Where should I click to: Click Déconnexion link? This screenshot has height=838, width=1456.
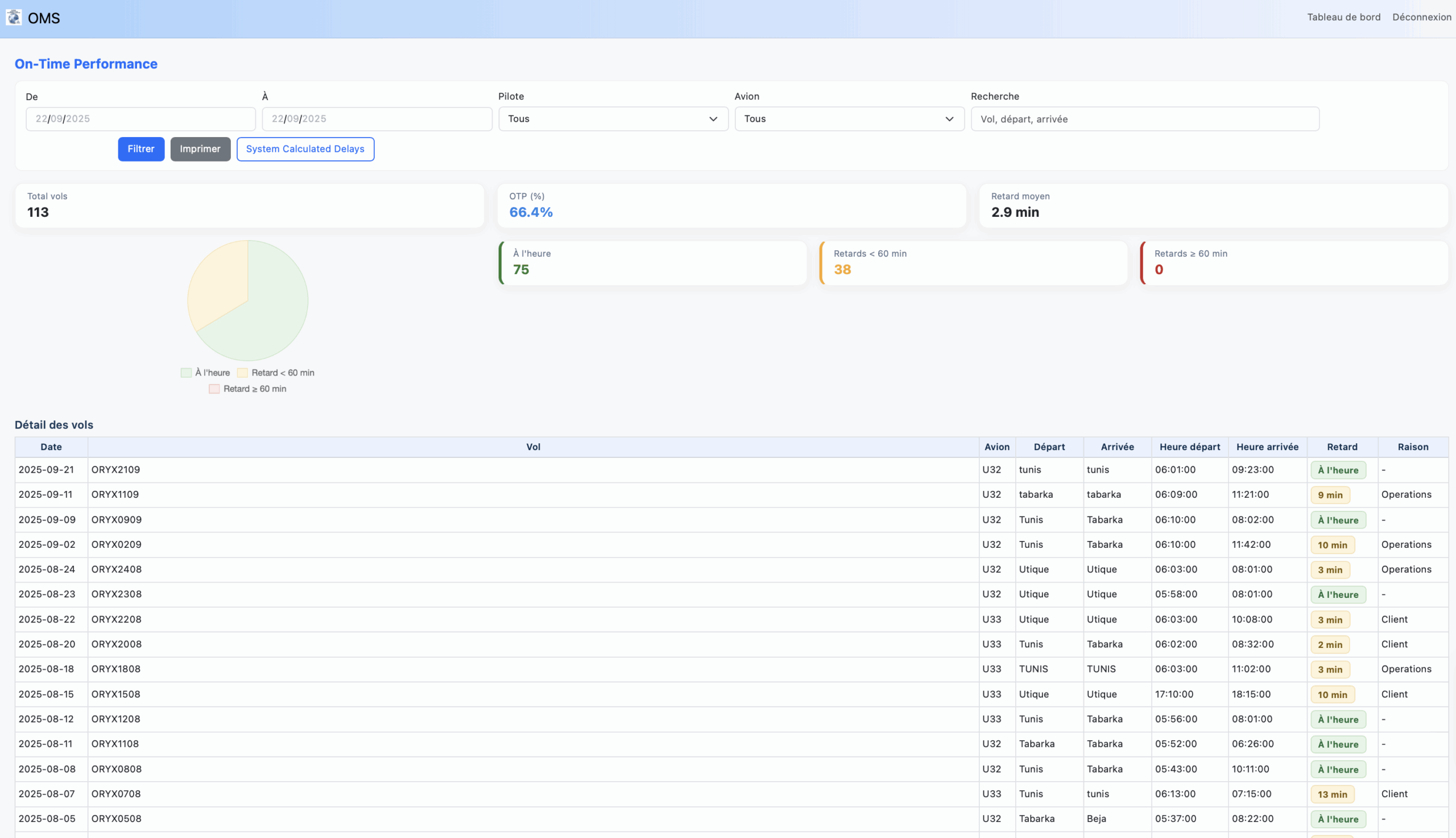1421,17
